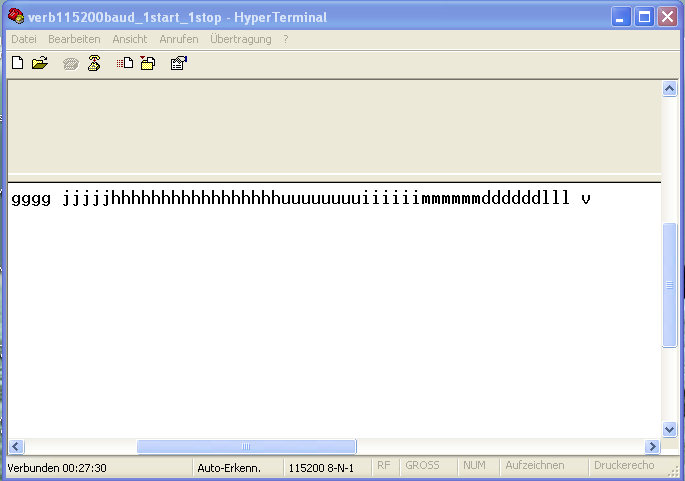Click the horizontal scrollbar thumb

[x=246, y=447]
